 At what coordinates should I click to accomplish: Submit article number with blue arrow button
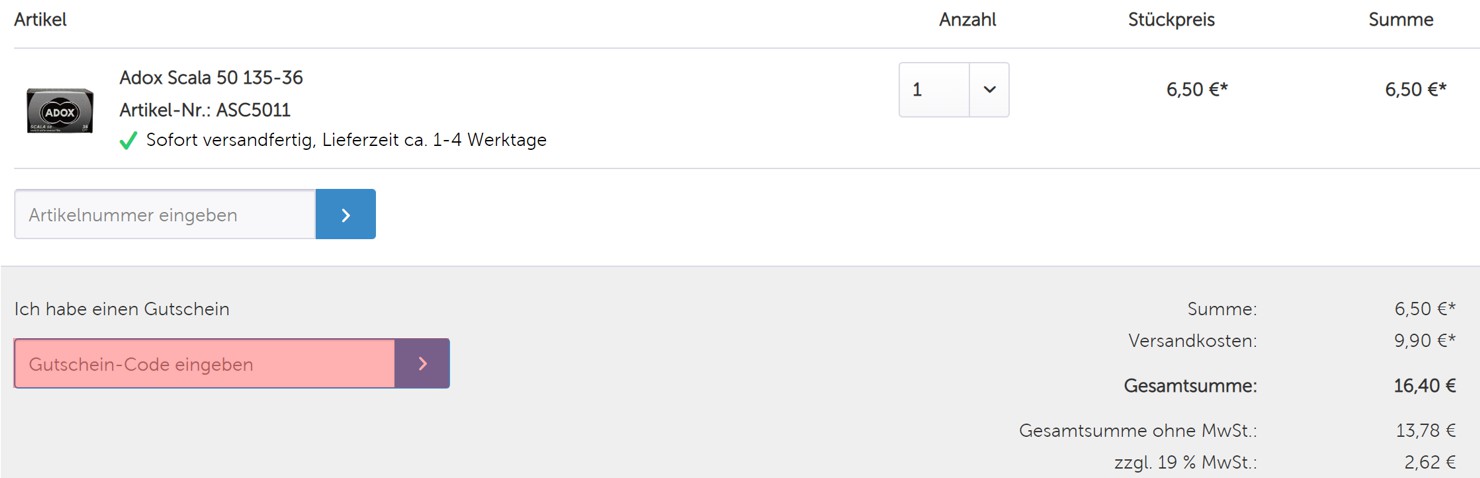click(346, 215)
